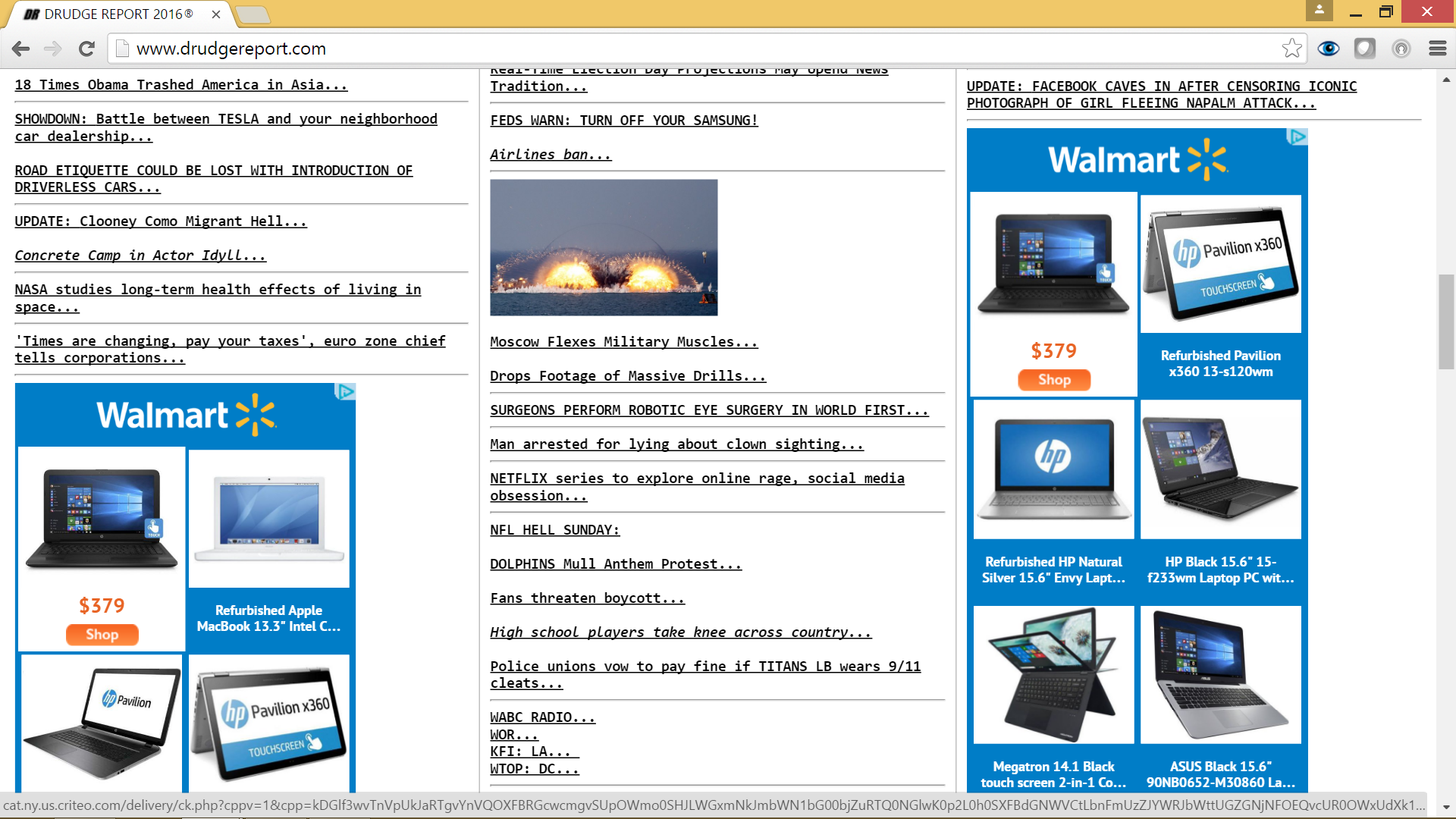Open Real-Time Election Day Projections Tradition link
This screenshot has width=1456, height=819.
(689, 79)
